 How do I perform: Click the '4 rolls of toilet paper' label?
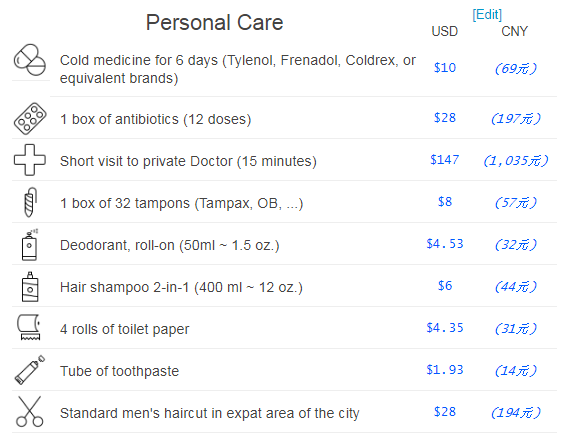[124, 329]
